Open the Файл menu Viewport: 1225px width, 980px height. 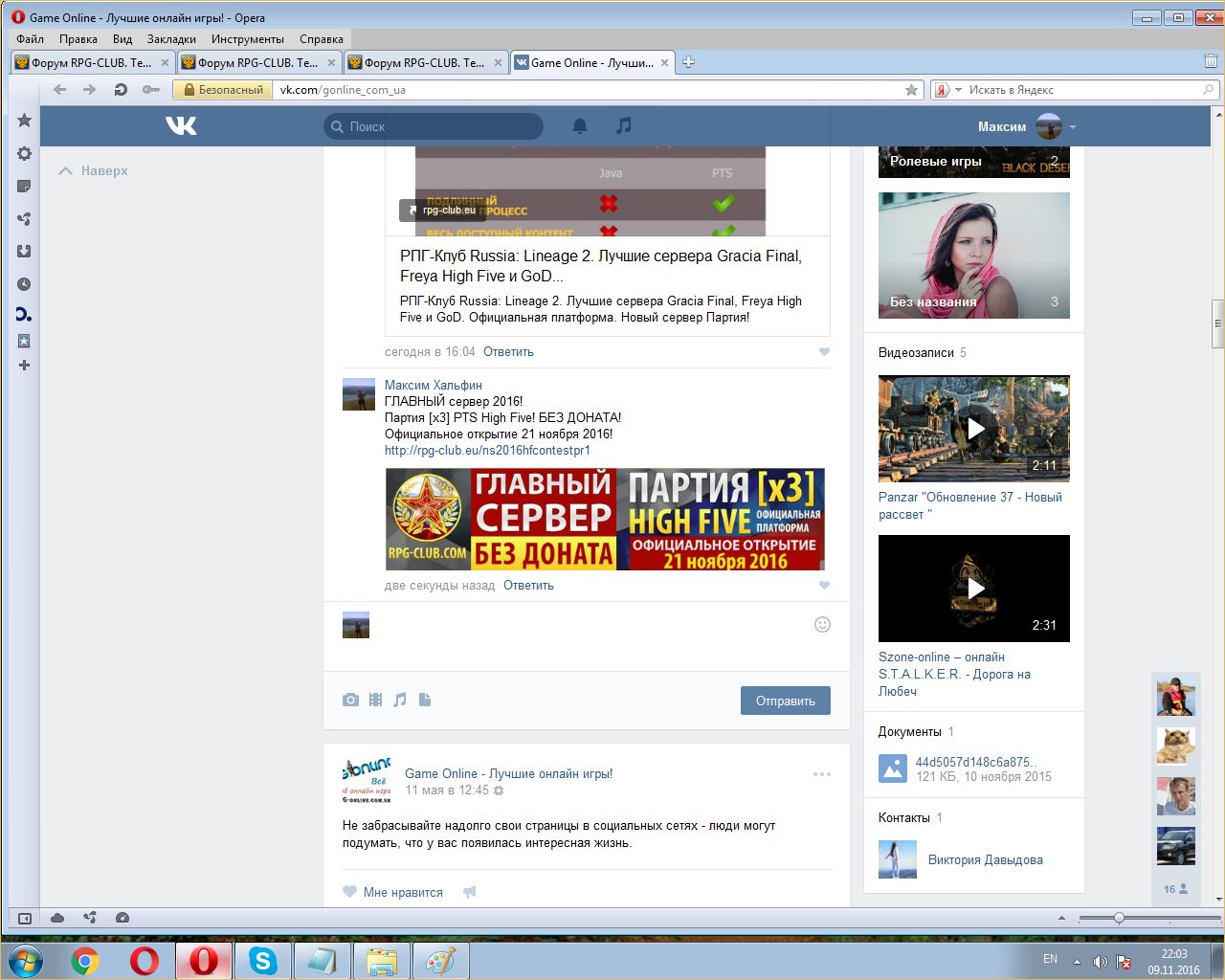(30, 39)
